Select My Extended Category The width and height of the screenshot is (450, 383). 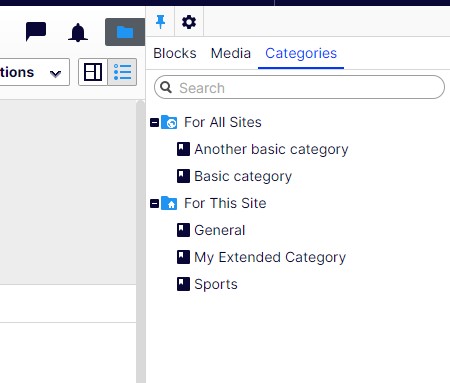[x=270, y=257]
